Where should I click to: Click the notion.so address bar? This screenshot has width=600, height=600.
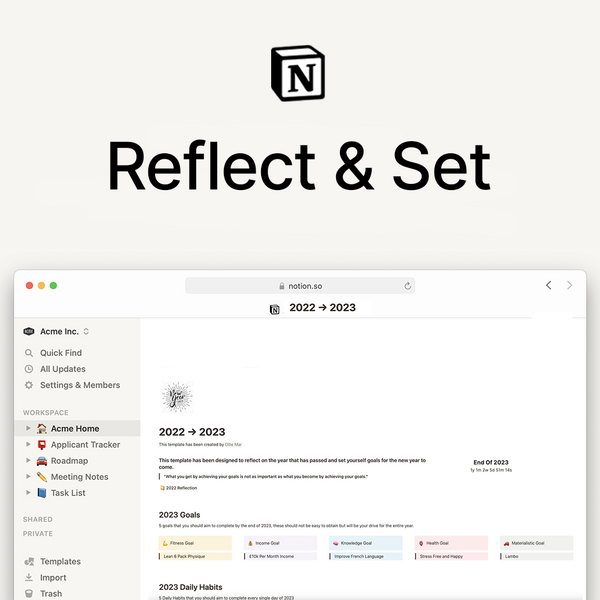point(300,286)
